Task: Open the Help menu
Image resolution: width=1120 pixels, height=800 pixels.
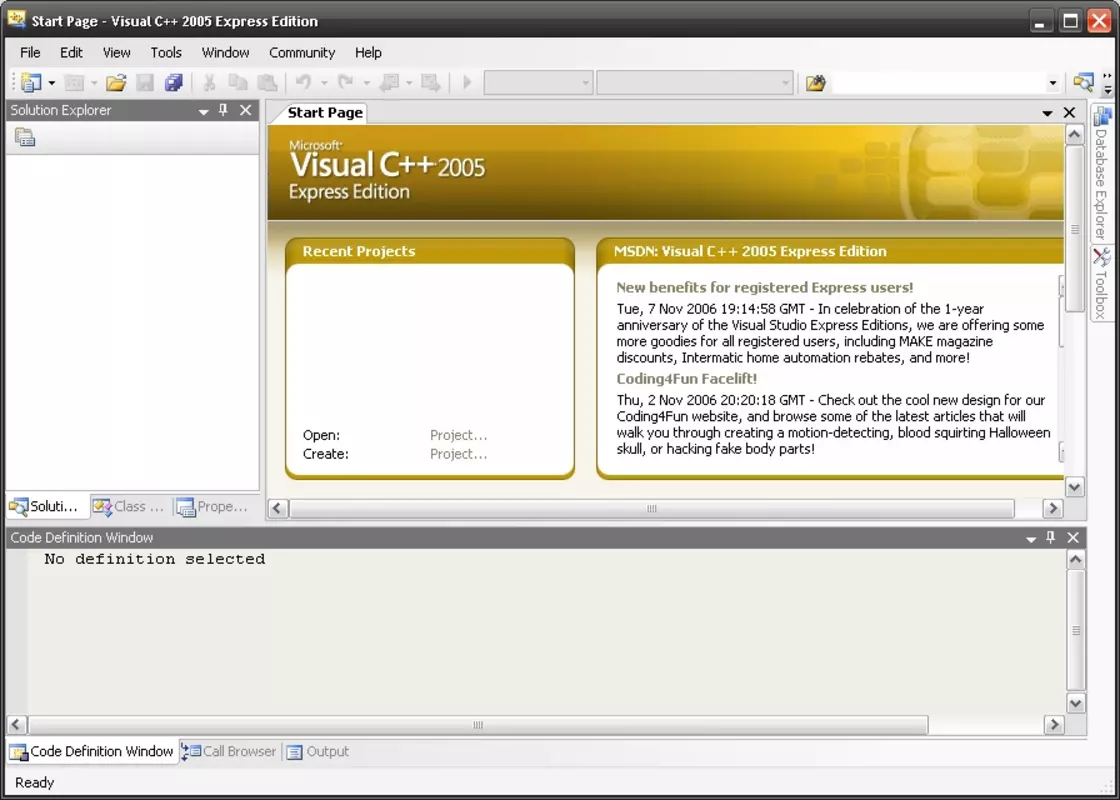Action: pyautogui.click(x=368, y=52)
